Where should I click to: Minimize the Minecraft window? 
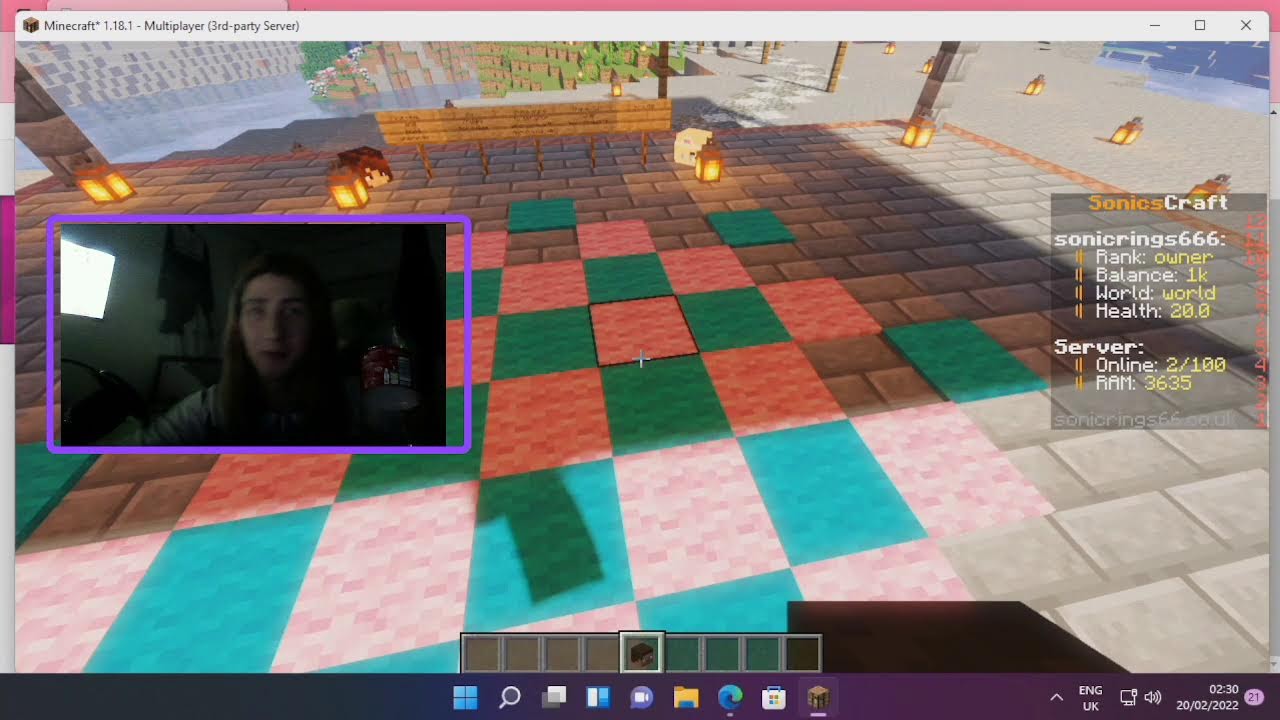click(x=1154, y=25)
